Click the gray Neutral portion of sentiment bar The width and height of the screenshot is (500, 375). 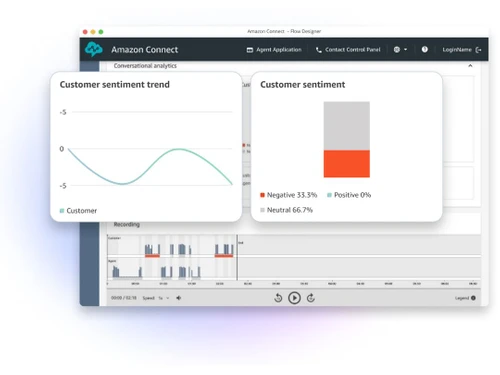(347, 126)
